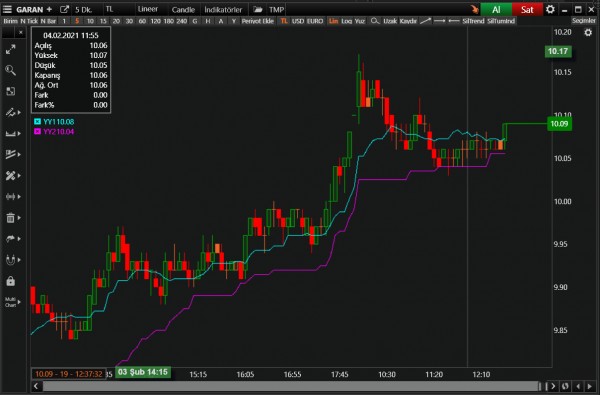This screenshot has width=600, height=395.
Task: Select the magnet snap tool
Action: click(10, 260)
